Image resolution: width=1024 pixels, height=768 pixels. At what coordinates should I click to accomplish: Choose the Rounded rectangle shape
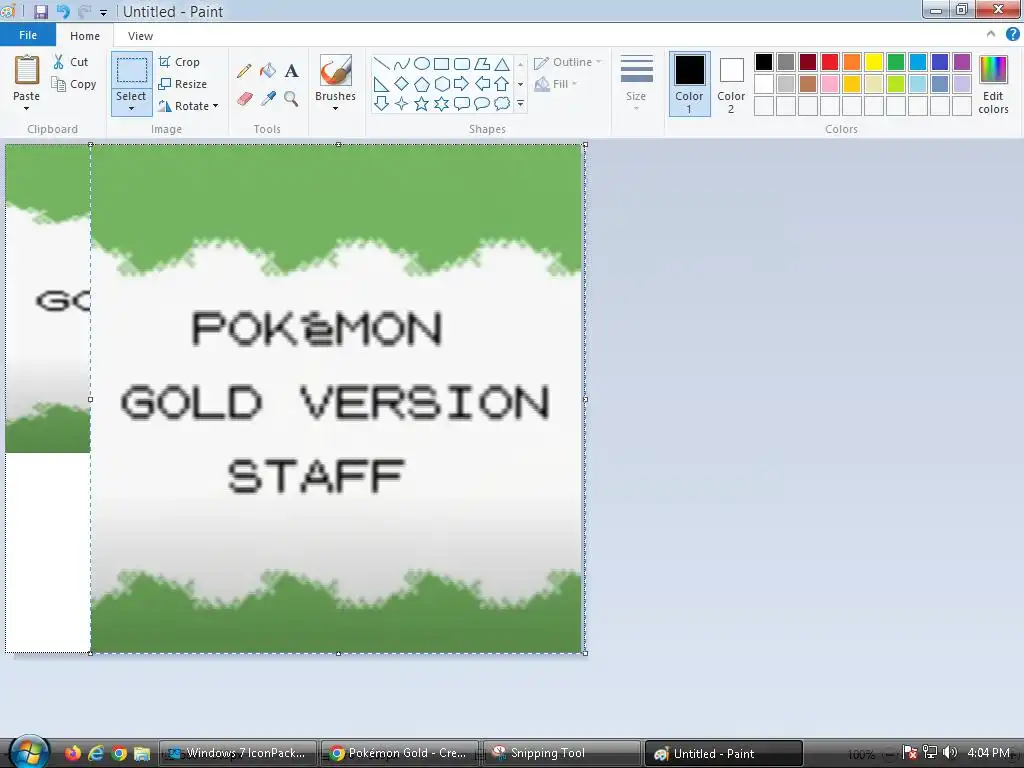tap(462, 63)
